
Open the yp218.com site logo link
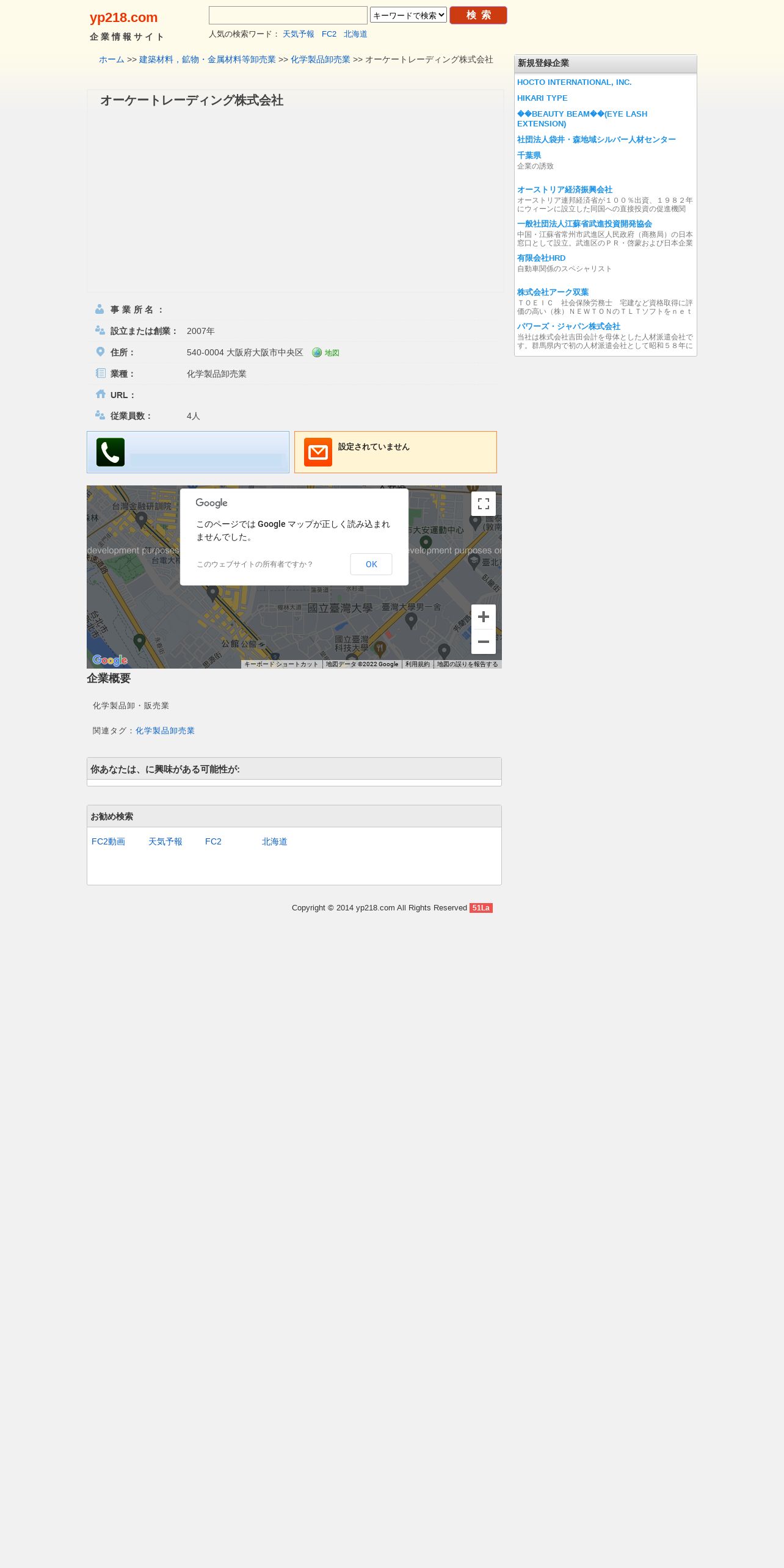(x=124, y=18)
